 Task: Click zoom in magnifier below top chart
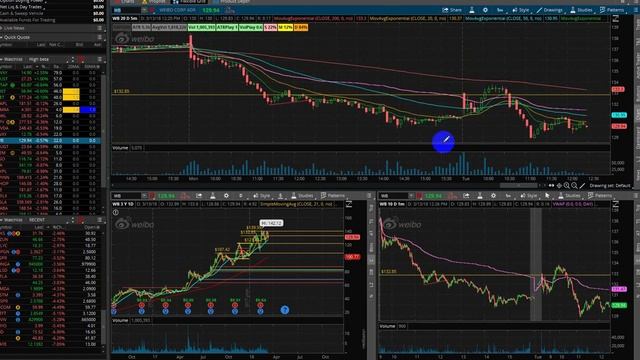pyautogui.click(x=567, y=186)
